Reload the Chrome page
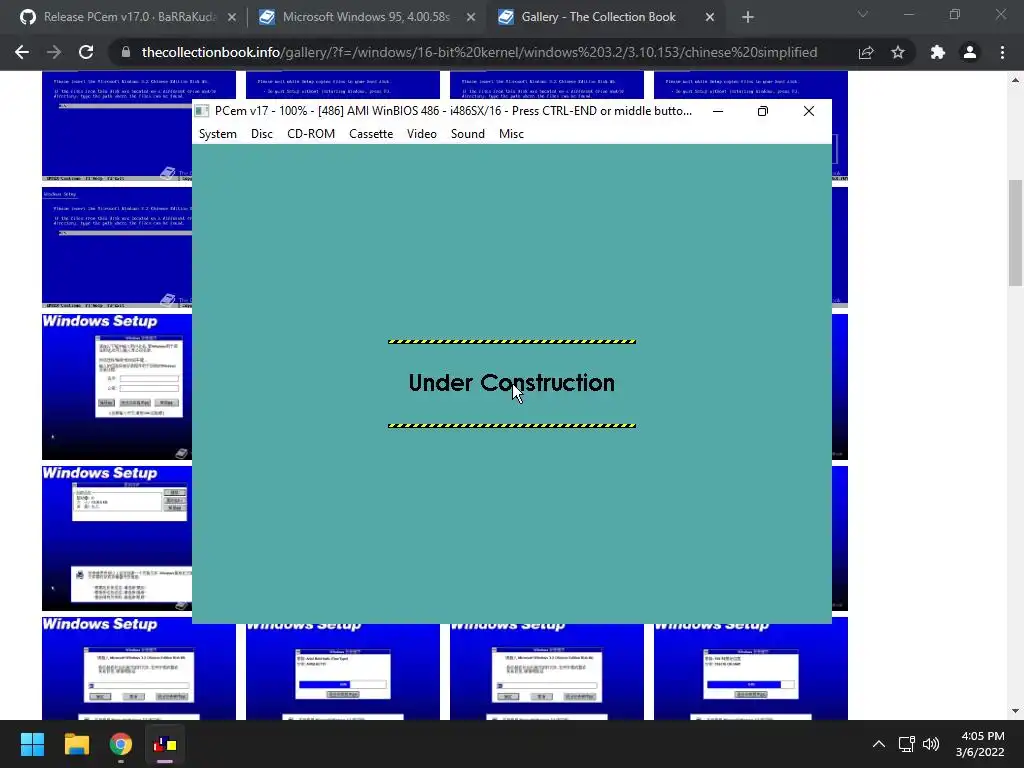The width and height of the screenshot is (1024, 768). (86, 52)
